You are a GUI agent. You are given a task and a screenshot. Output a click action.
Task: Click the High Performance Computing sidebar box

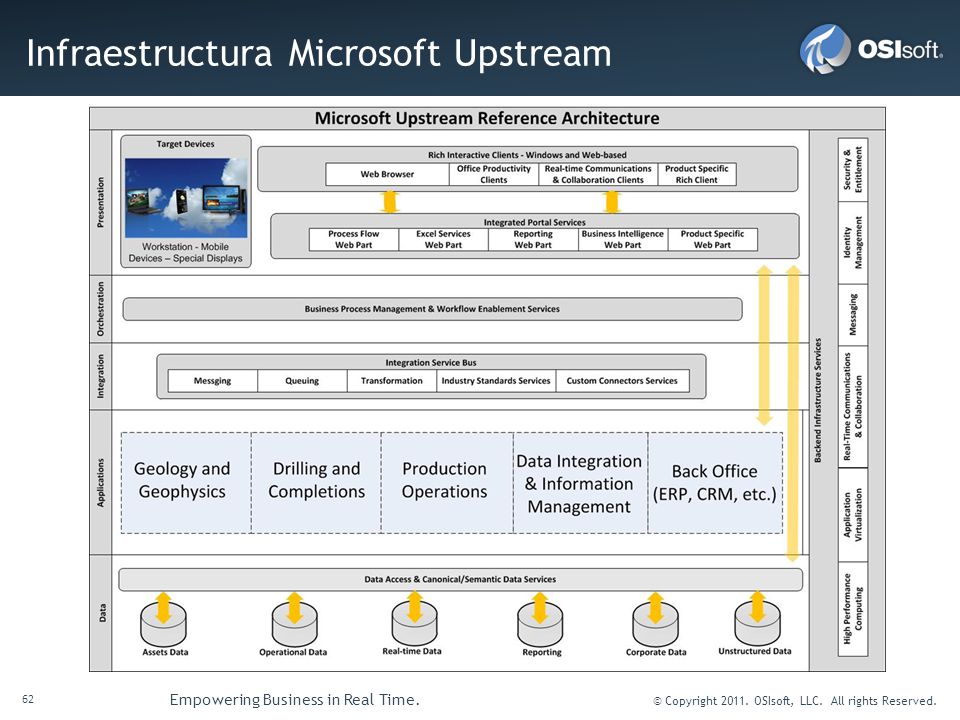852,609
